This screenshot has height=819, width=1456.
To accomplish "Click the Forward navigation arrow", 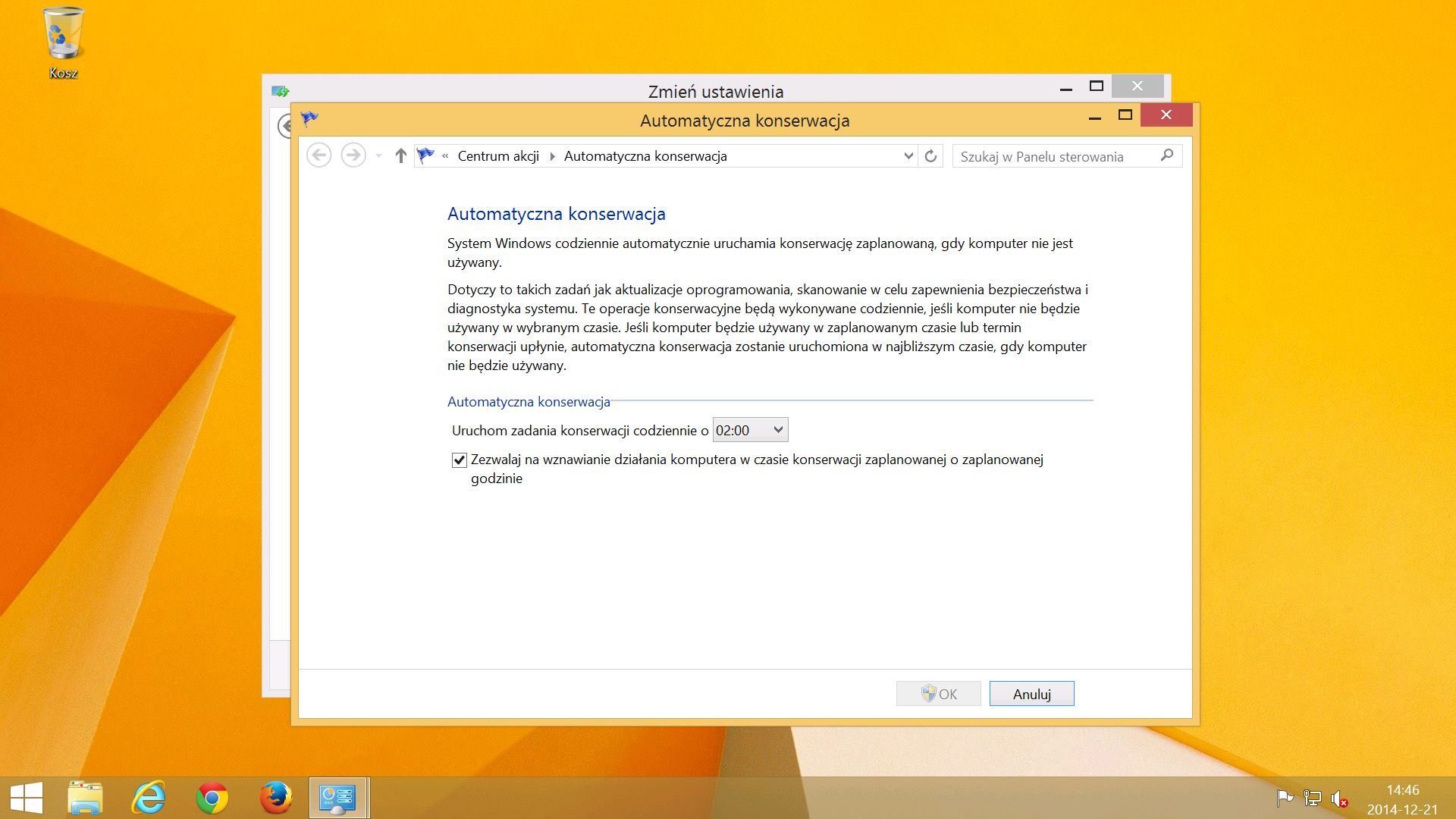I will tap(353, 156).
